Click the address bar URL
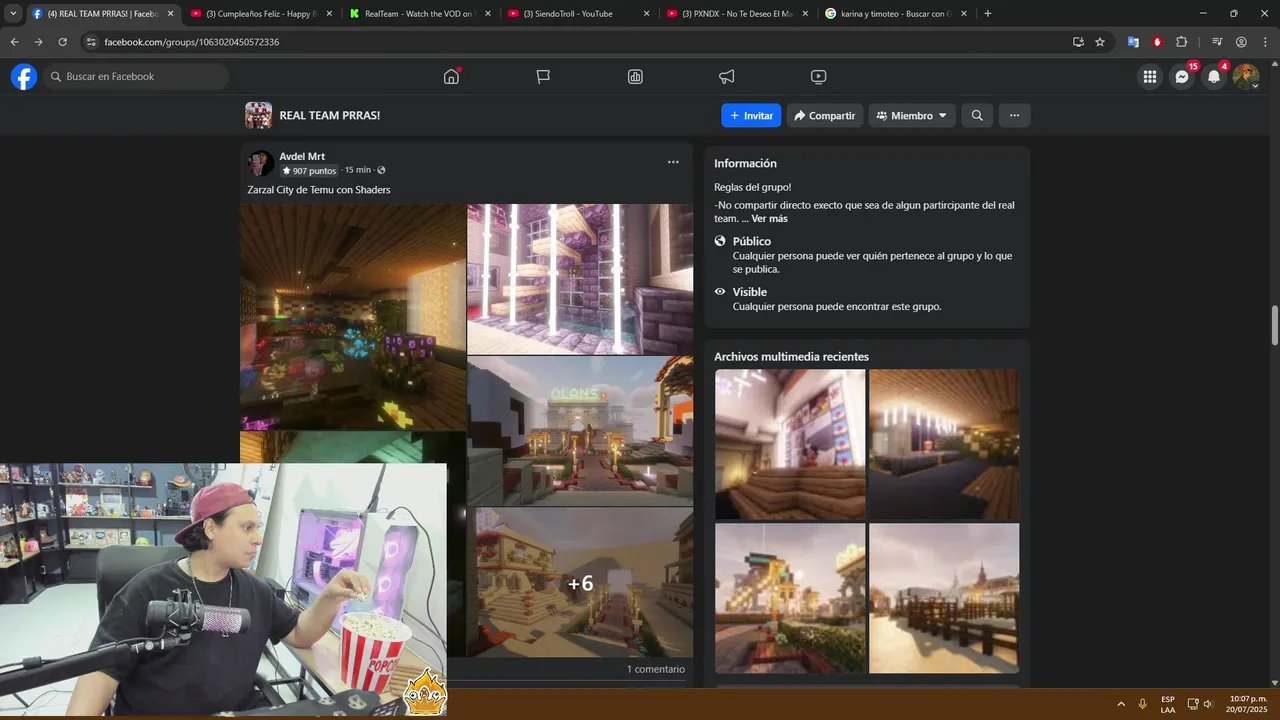The width and height of the screenshot is (1280, 720). [x=192, y=42]
